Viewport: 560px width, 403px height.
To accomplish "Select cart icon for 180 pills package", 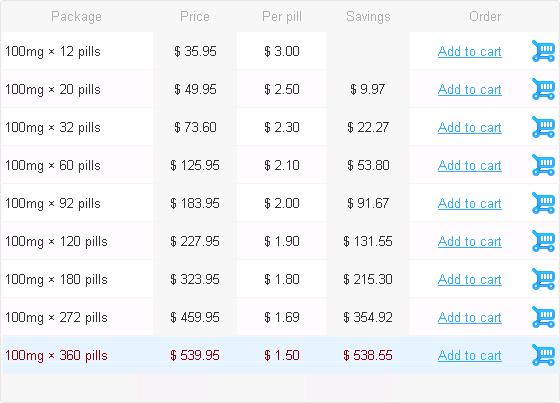I will pyautogui.click(x=543, y=279).
